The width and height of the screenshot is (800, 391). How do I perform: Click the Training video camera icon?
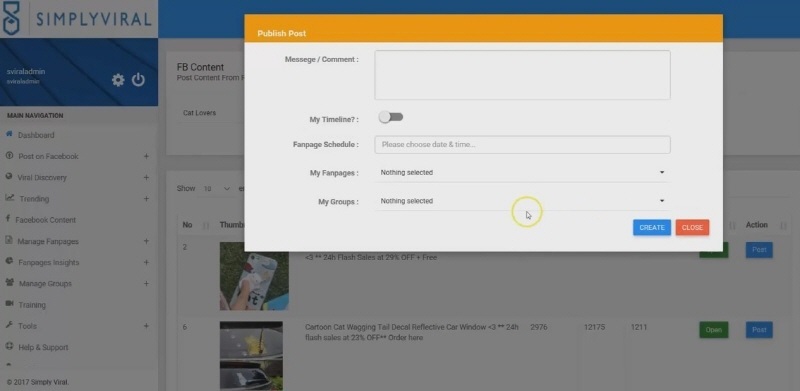(x=9, y=304)
